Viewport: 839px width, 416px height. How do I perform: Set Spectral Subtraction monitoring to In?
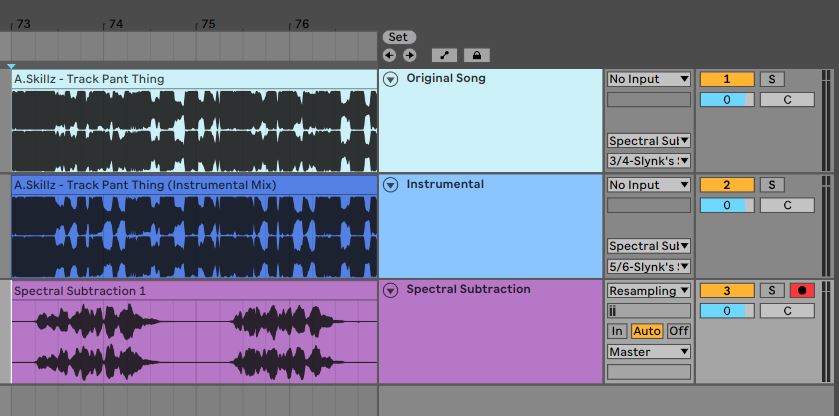tap(616, 331)
